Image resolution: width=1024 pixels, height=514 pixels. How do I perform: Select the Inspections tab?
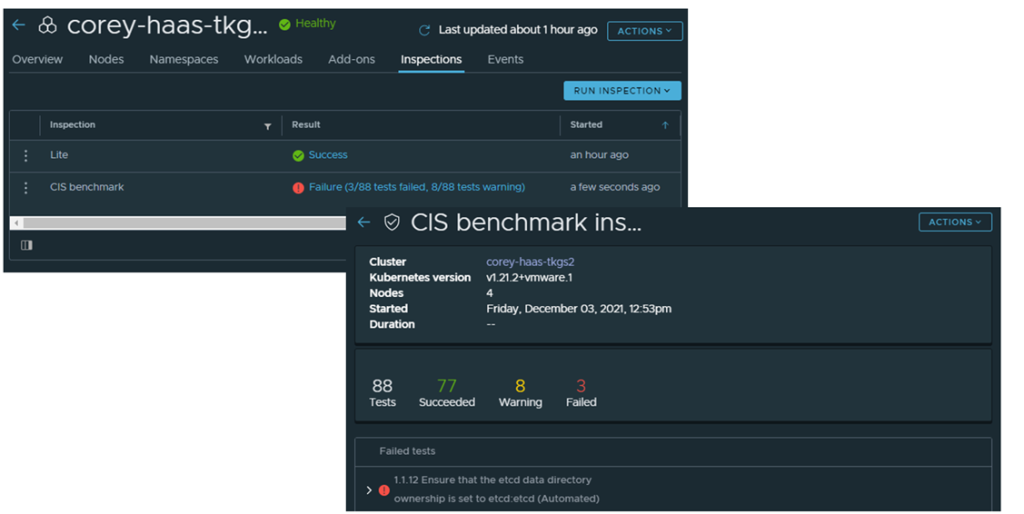click(431, 59)
